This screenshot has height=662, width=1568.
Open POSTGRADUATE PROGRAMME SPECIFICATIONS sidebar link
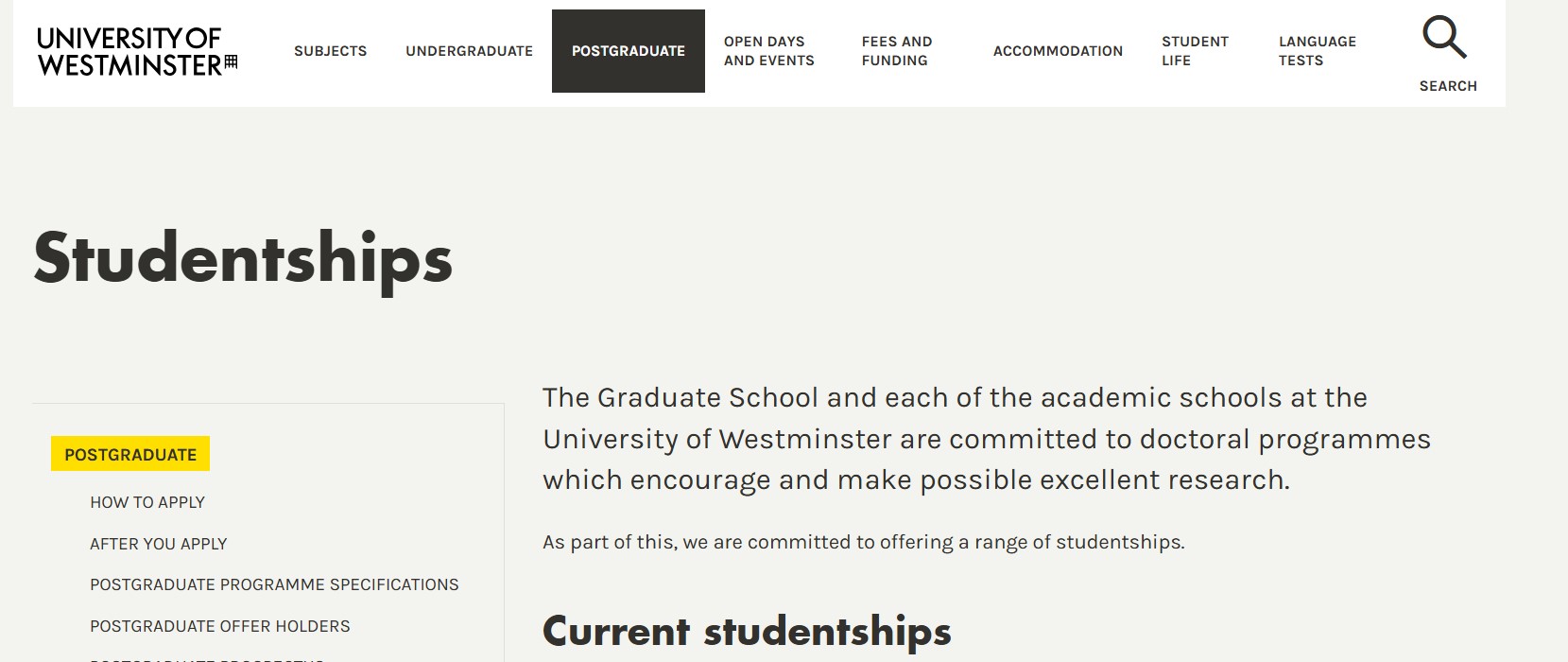[x=273, y=584]
